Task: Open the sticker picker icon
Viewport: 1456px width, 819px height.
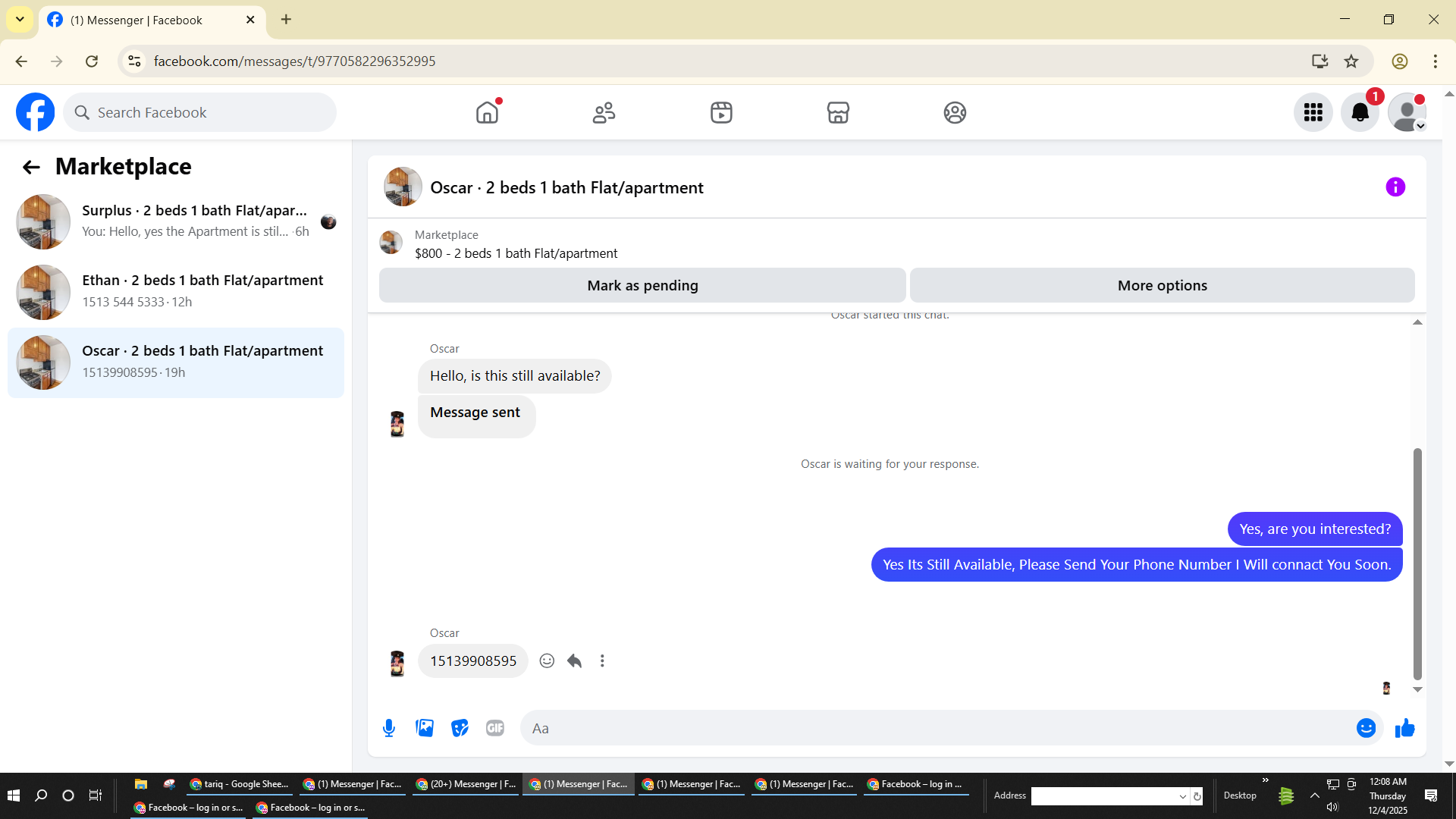Action: [460, 728]
